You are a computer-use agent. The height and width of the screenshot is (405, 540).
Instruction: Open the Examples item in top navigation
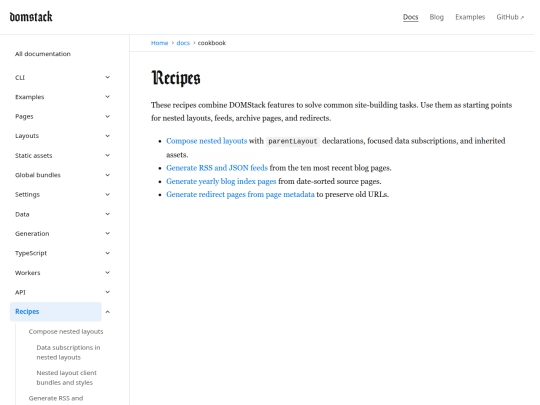pyautogui.click(x=470, y=17)
